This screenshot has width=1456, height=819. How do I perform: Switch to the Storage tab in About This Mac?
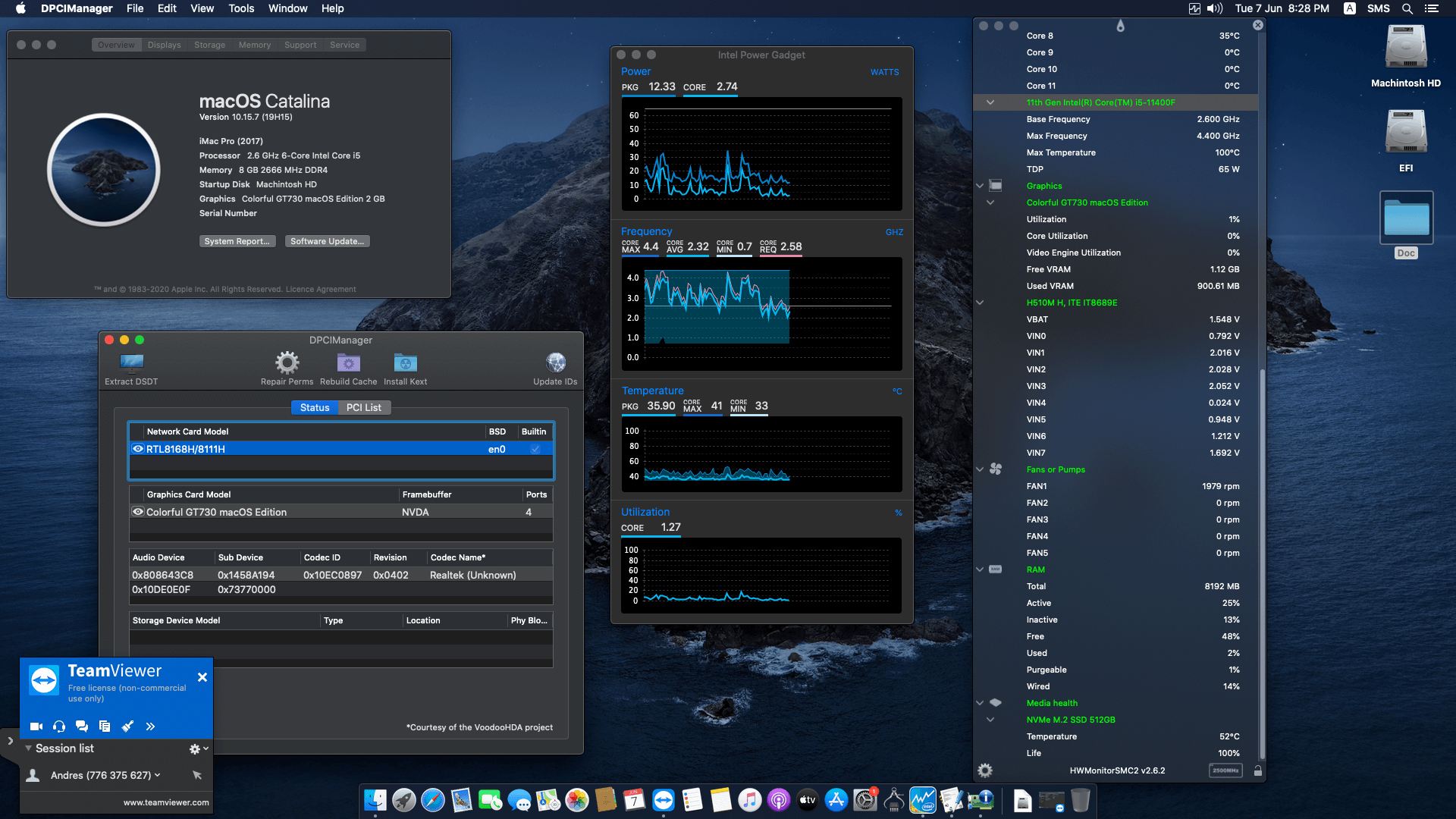[x=209, y=45]
